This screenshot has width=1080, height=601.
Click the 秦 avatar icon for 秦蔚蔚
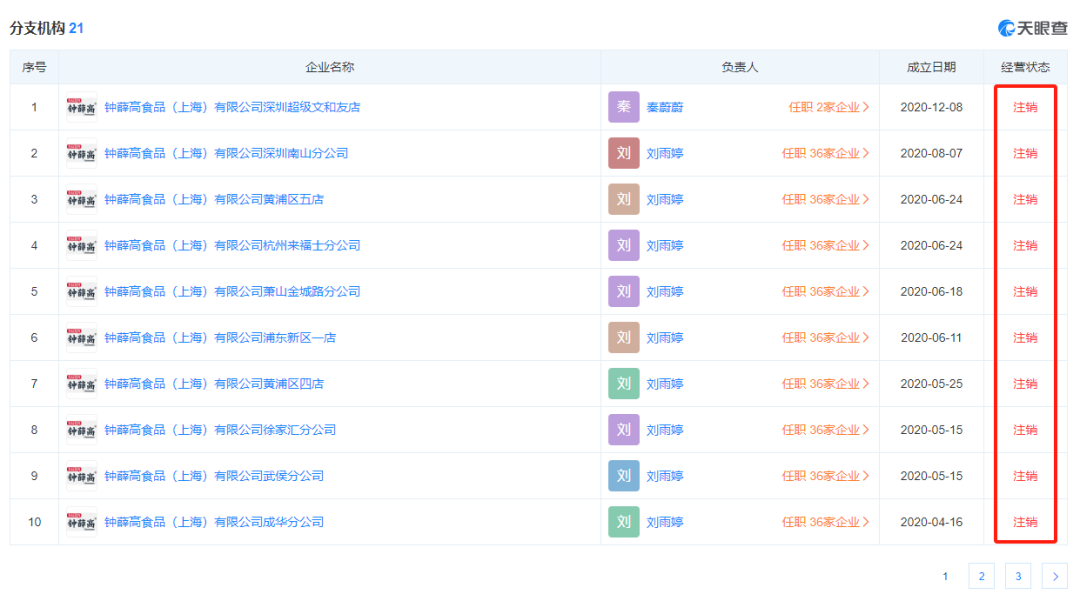(623, 107)
